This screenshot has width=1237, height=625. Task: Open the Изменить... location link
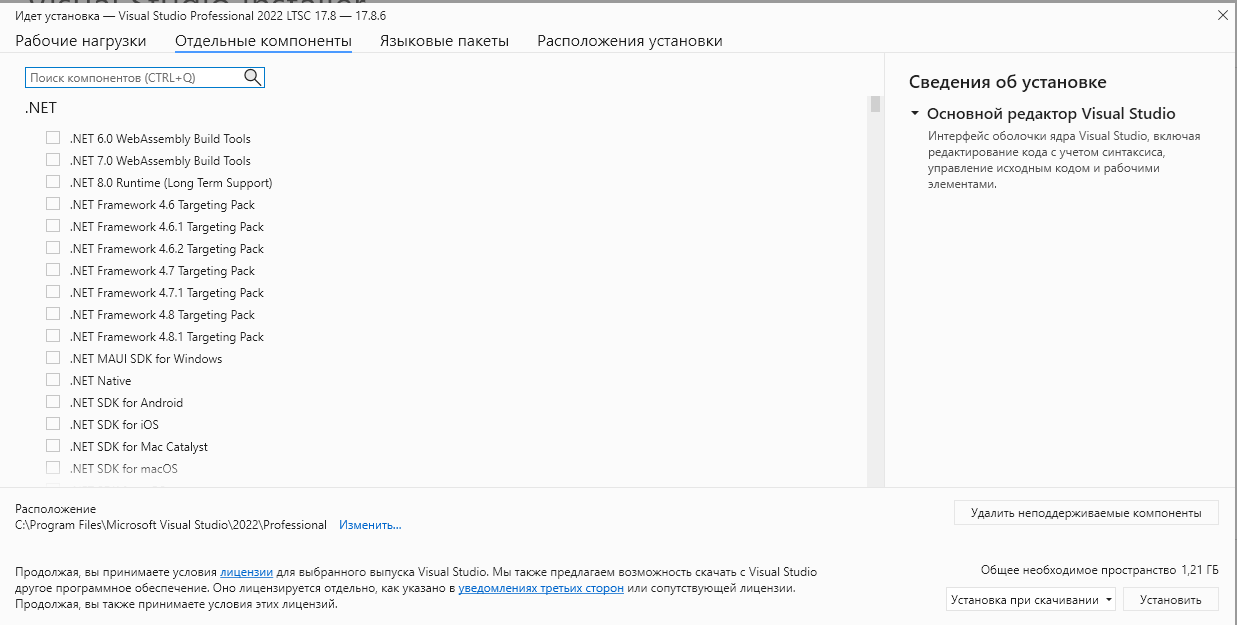click(x=370, y=525)
